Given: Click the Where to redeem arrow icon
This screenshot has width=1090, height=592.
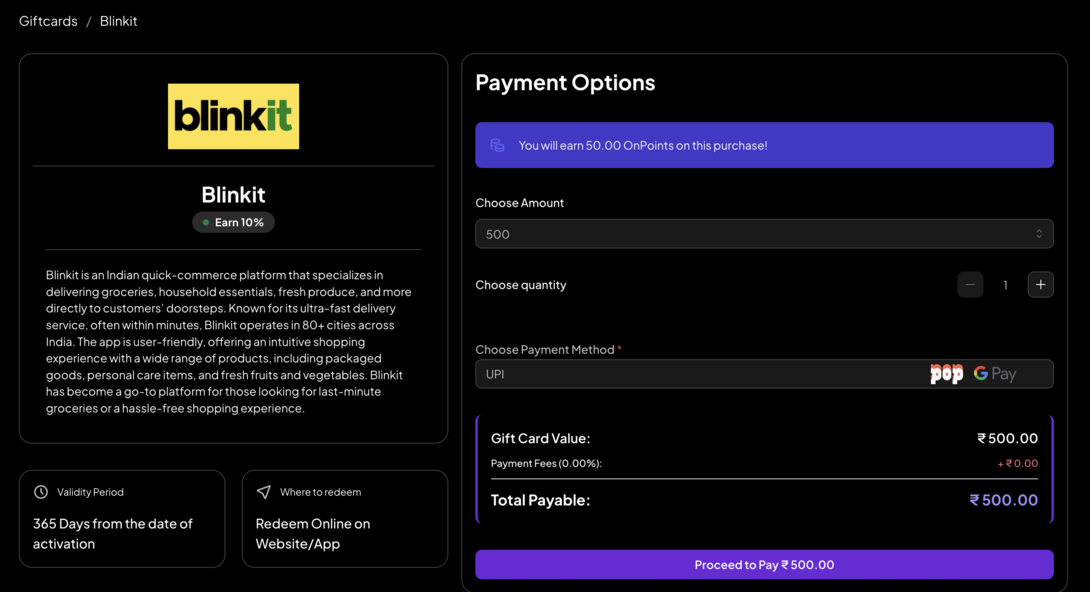Looking at the screenshot, I should pos(263,492).
